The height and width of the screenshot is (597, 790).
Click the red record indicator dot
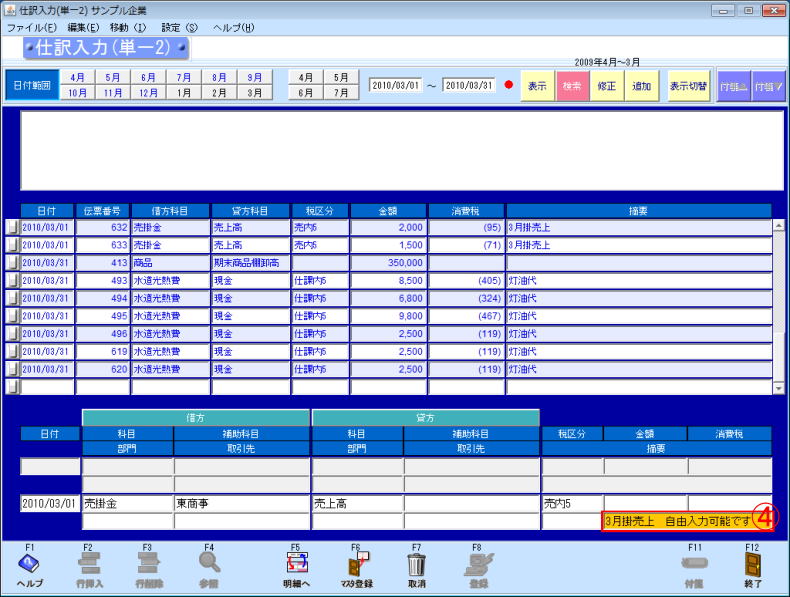click(x=508, y=85)
